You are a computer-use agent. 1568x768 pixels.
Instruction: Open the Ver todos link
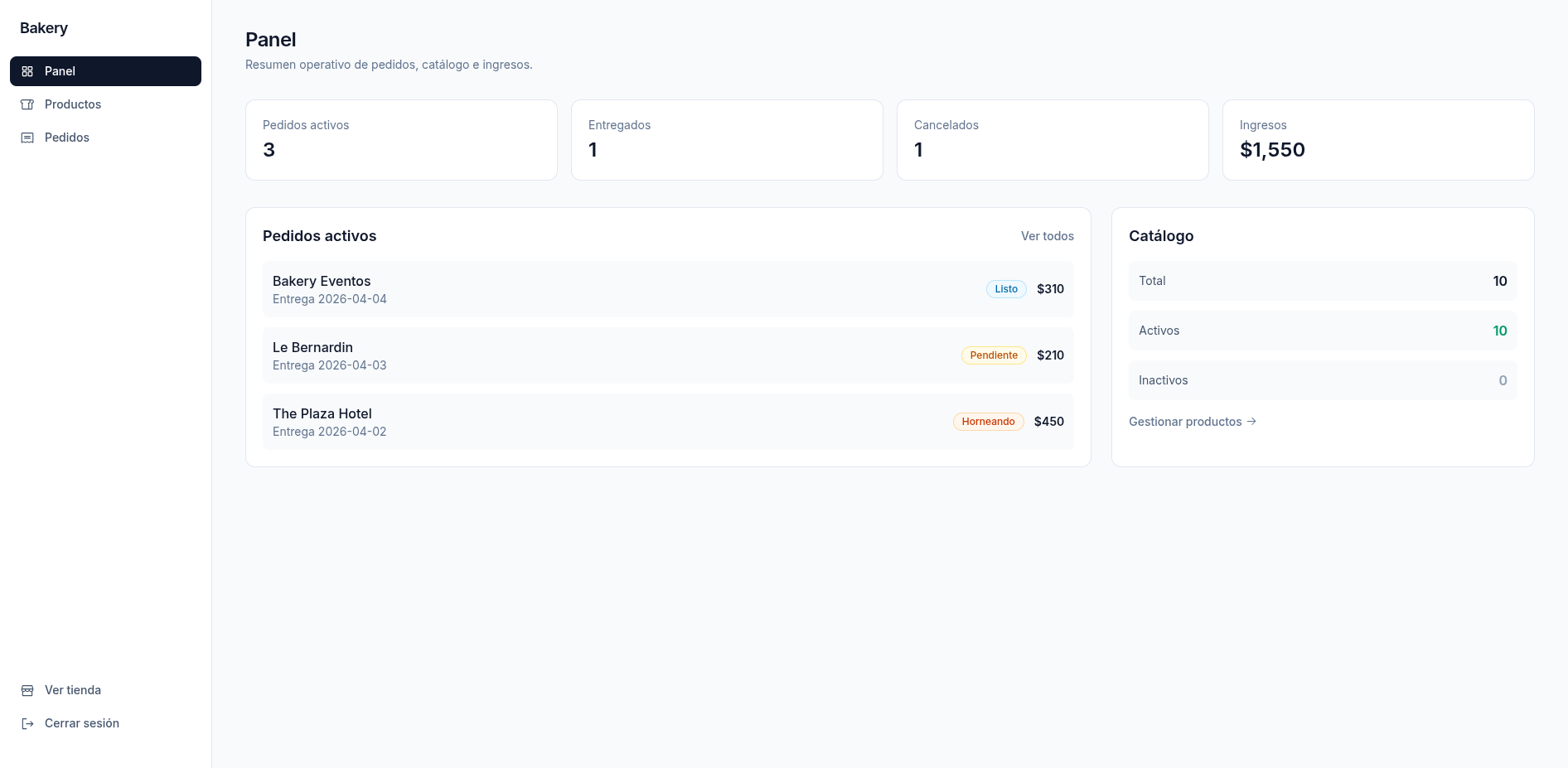tap(1047, 236)
